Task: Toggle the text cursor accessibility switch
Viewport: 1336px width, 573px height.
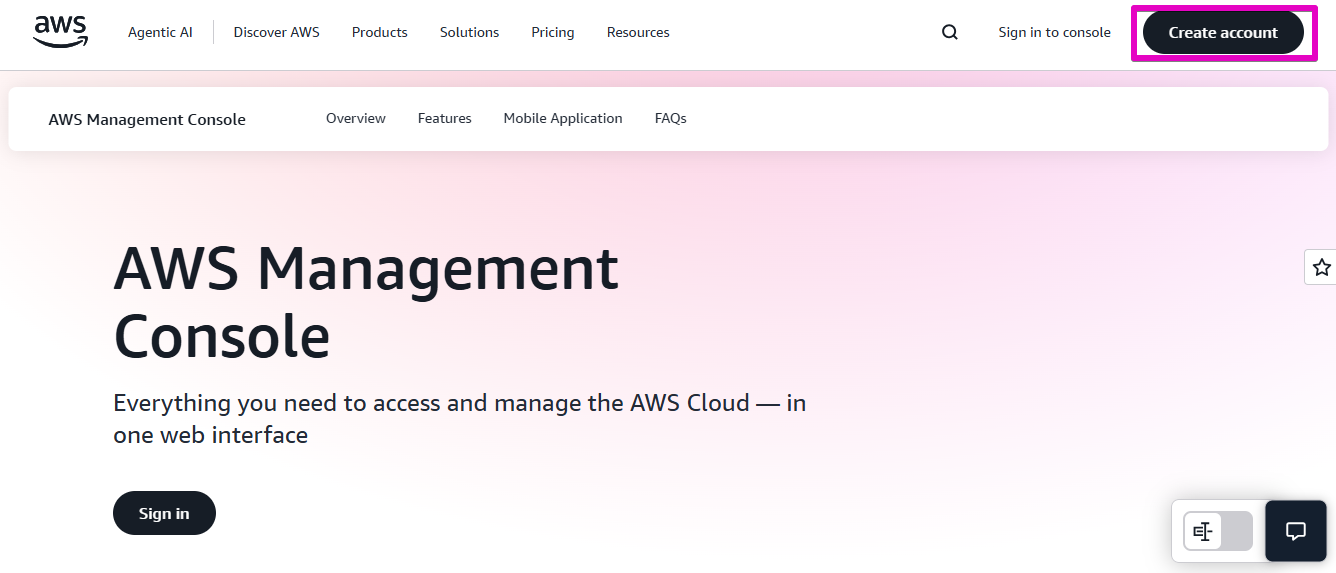Action: click(x=1218, y=531)
